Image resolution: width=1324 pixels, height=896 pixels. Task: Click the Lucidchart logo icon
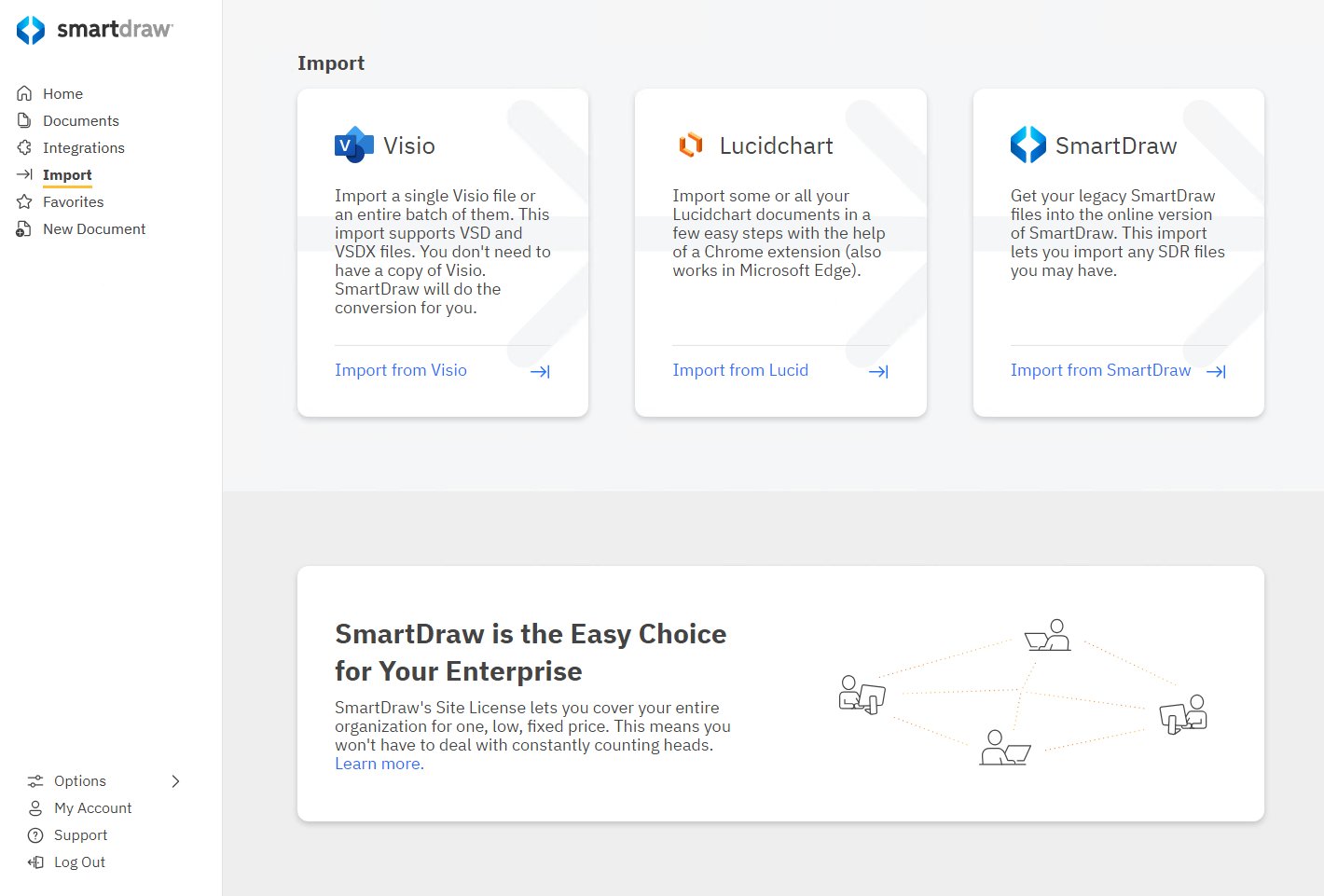pyautogui.click(x=690, y=145)
